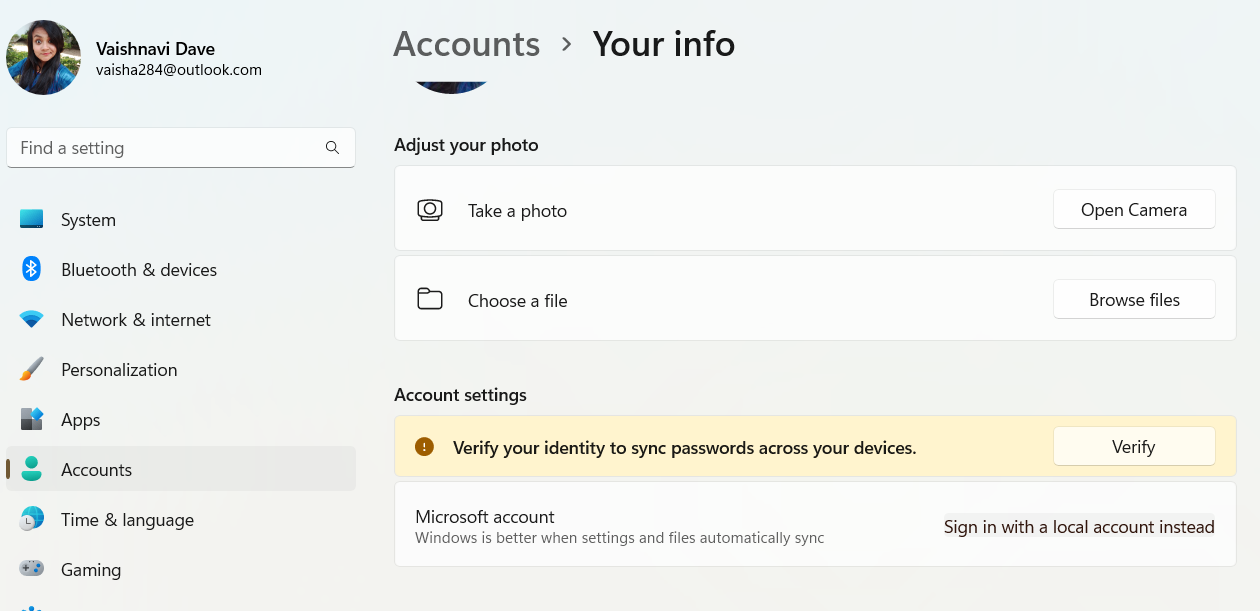
Task: Click the System monitor icon in sidebar
Action: (32, 219)
